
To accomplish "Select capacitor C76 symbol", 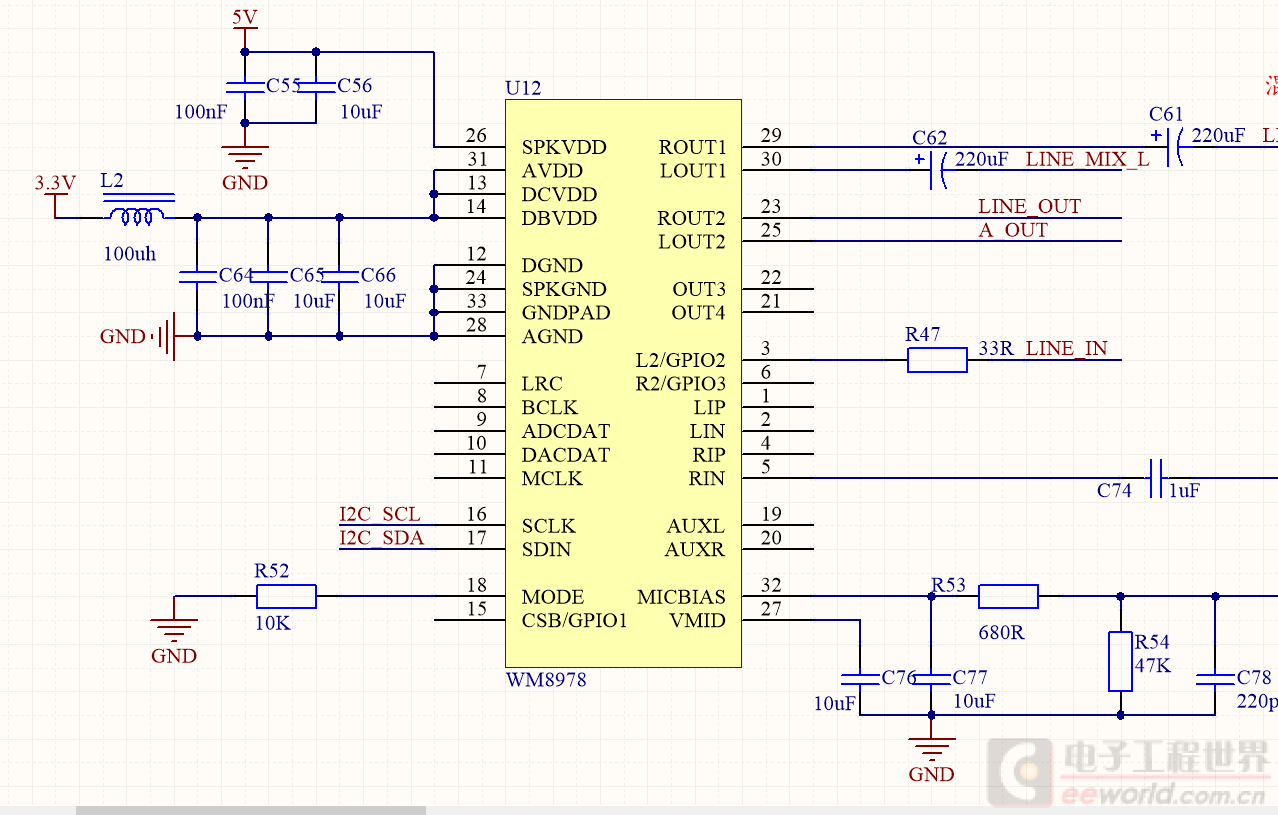I will pos(860,679).
